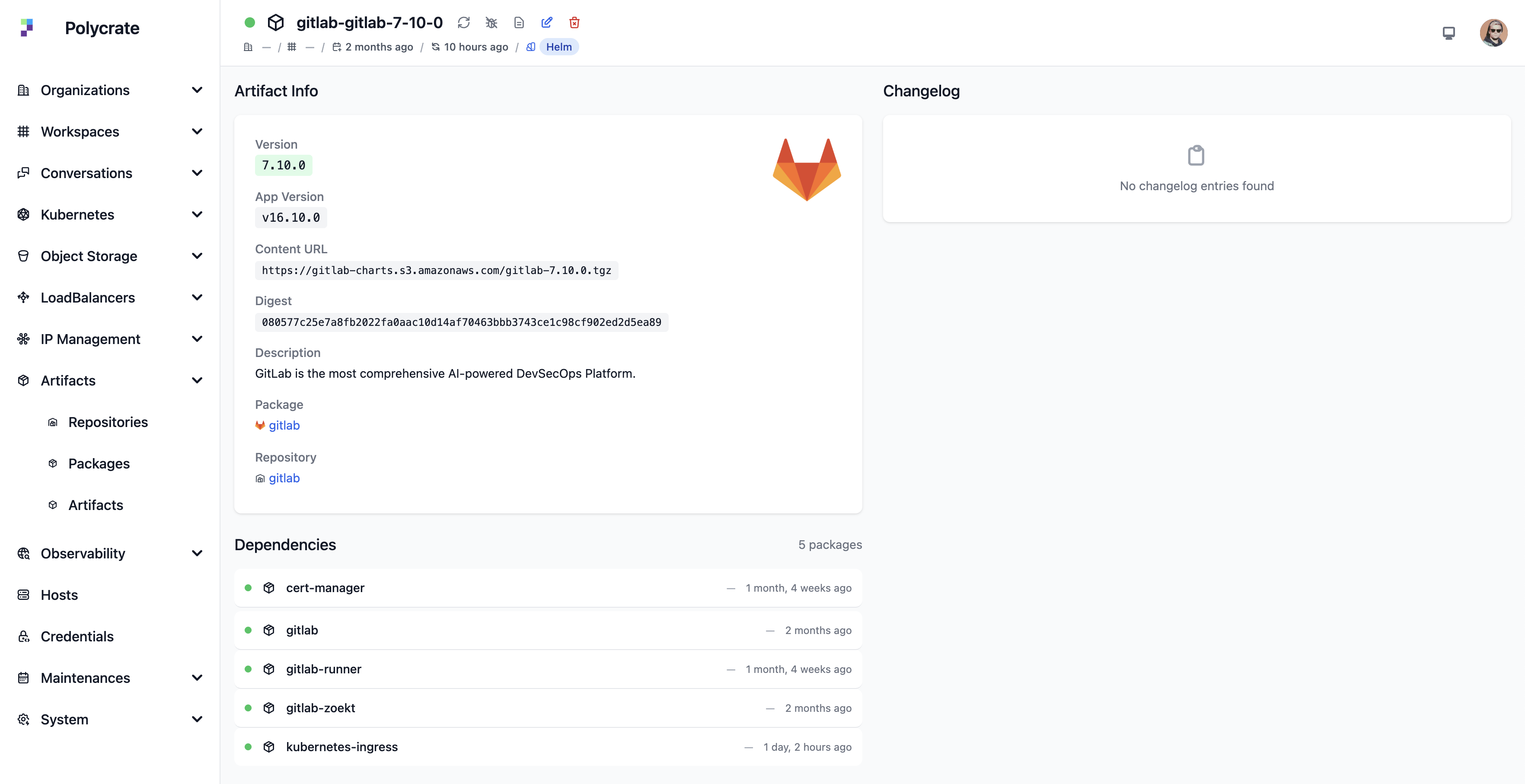Open Repositories in the sidebar
1525x784 pixels.
pos(108,422)
